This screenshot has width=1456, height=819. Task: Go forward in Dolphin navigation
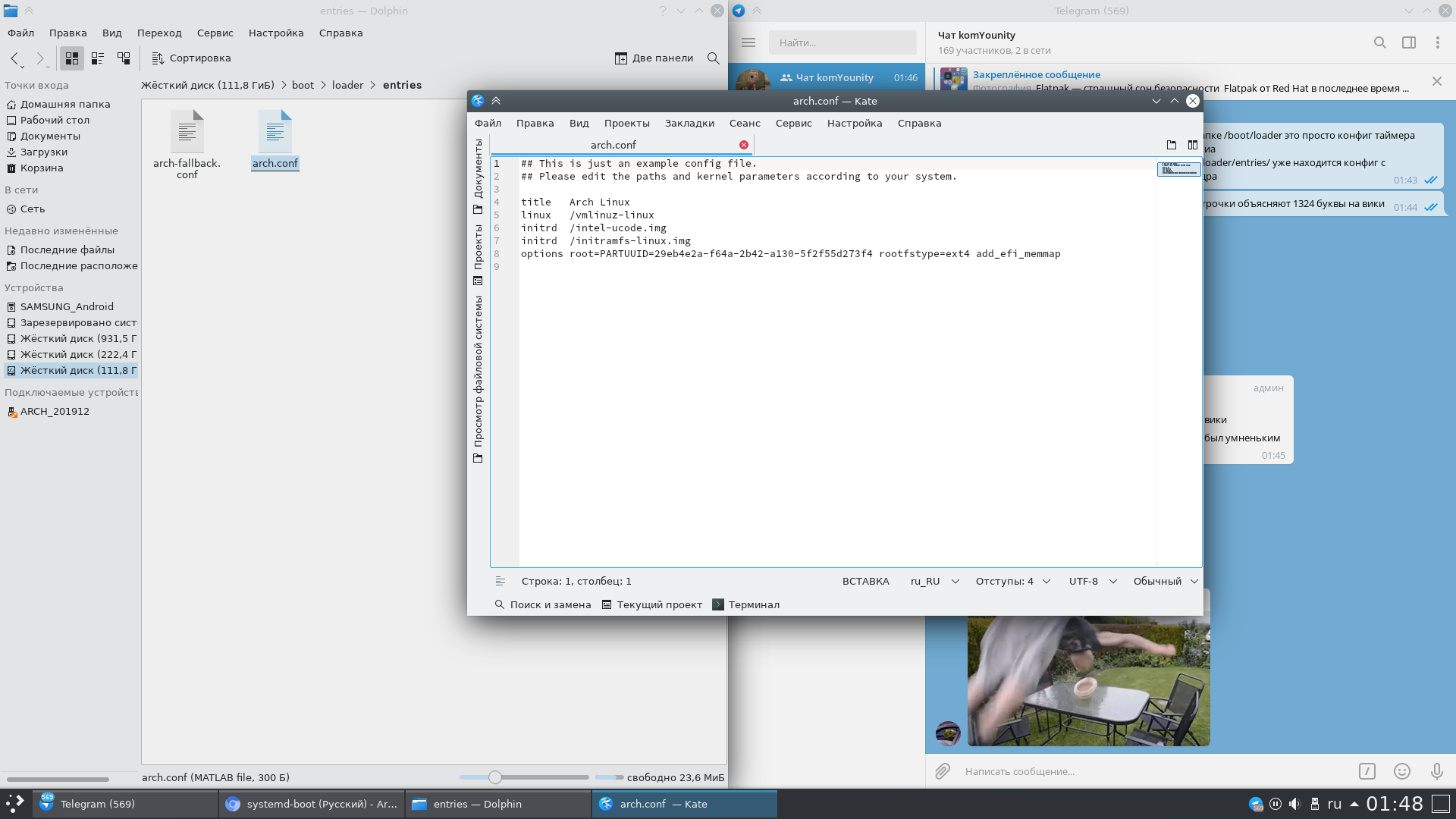[x=40, y=58]
